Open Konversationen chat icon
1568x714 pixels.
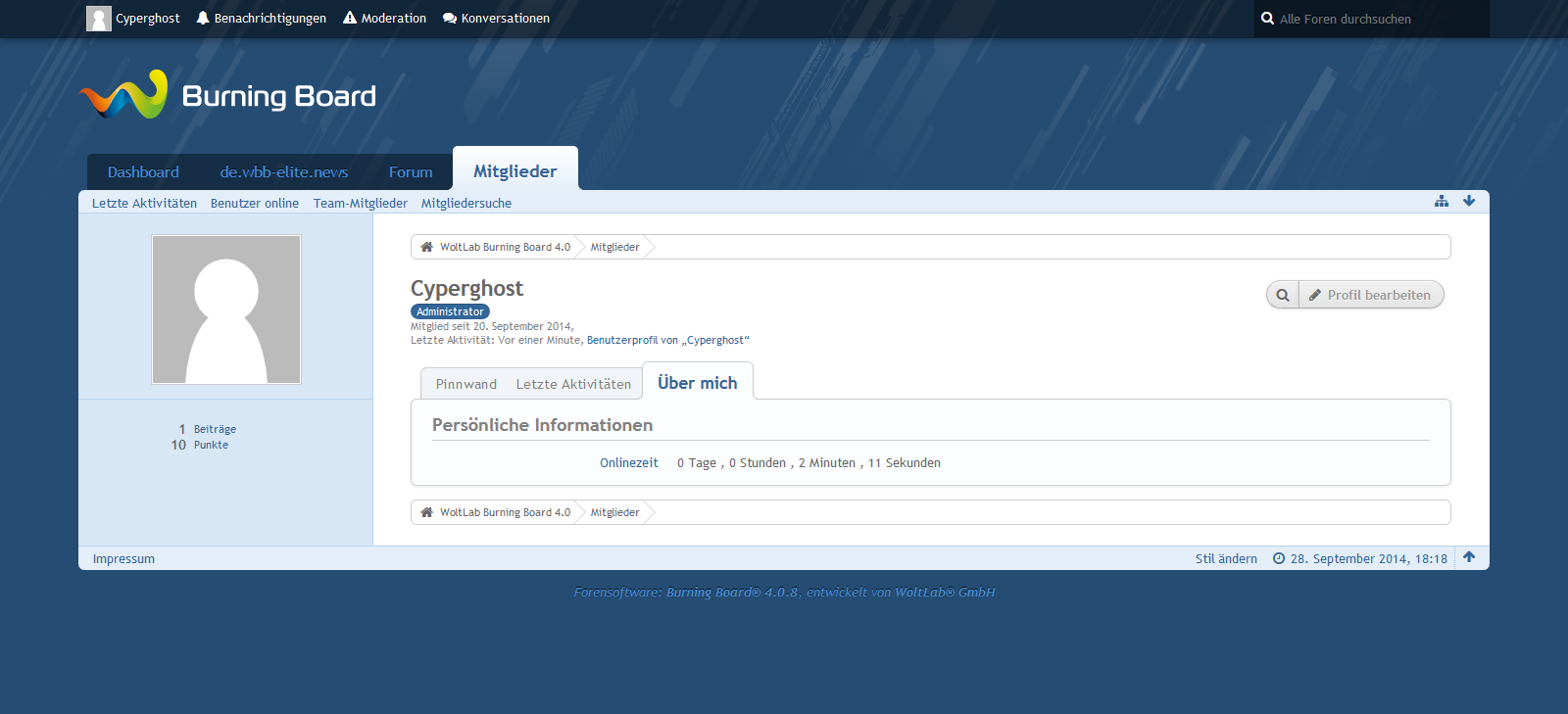tap(450, 19)
